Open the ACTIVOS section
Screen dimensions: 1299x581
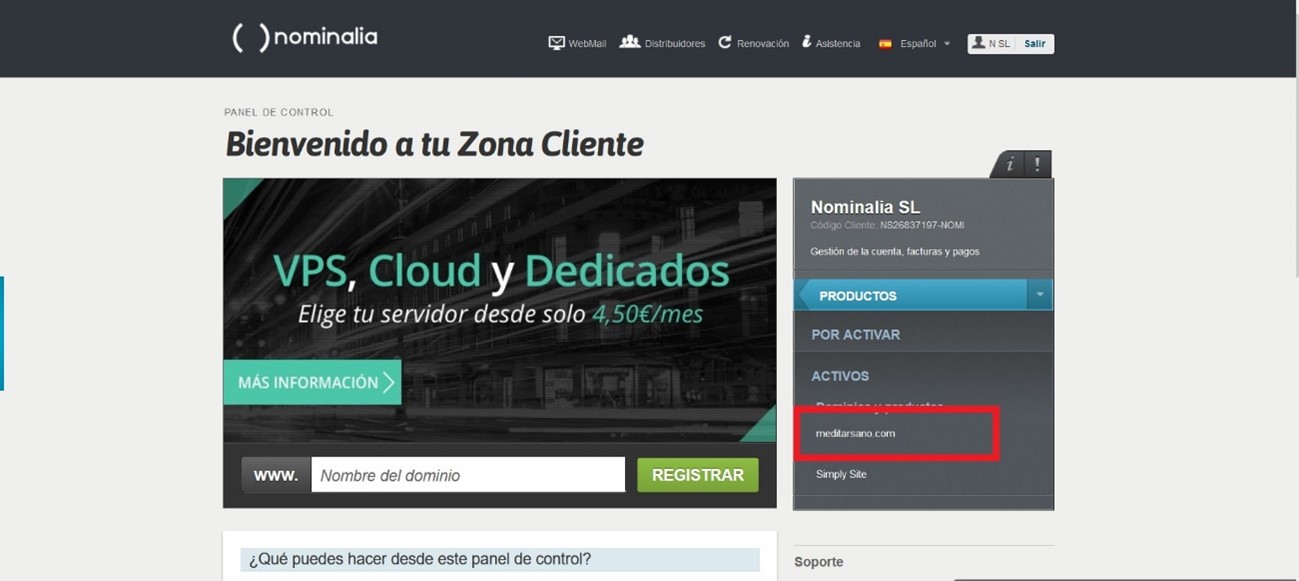point(840,376)
